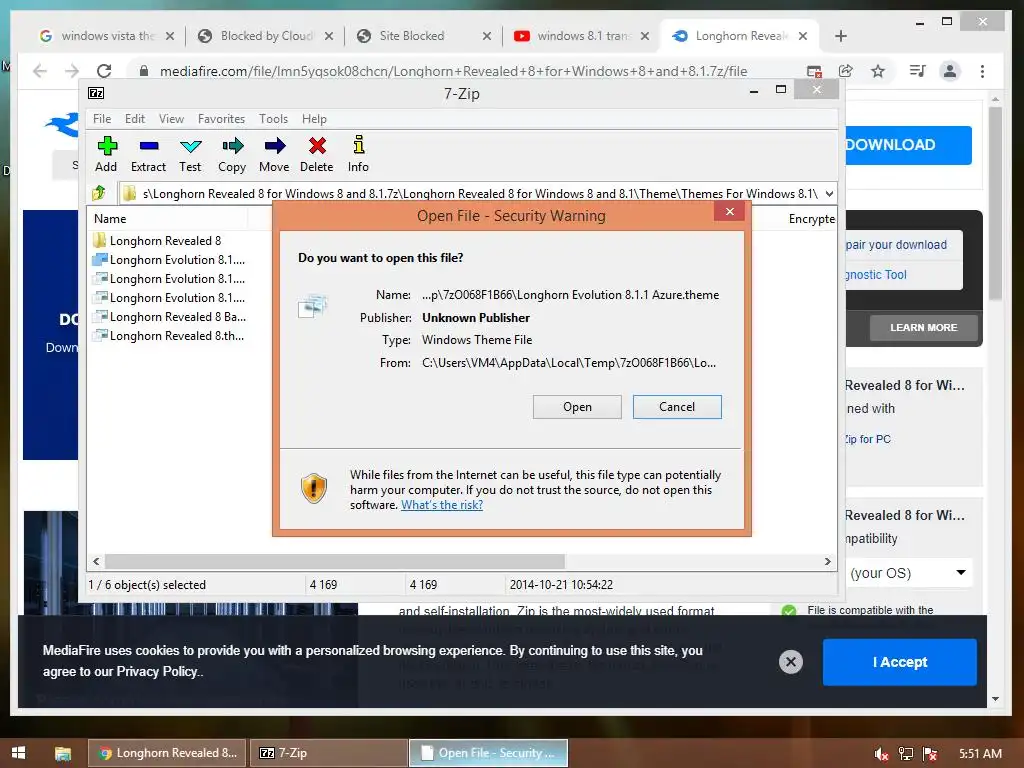Open the Help menu in 7-Zip
This screenshot has height=768, width=1024.
pyautogui.click(x=314, y=119)
